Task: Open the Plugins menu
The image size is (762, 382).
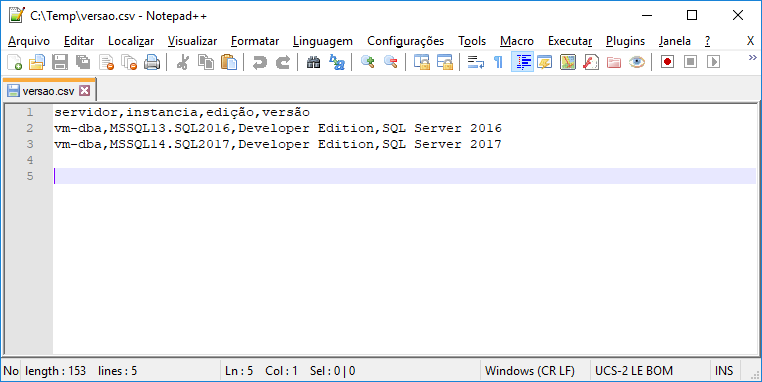Action: pos(625,41)
